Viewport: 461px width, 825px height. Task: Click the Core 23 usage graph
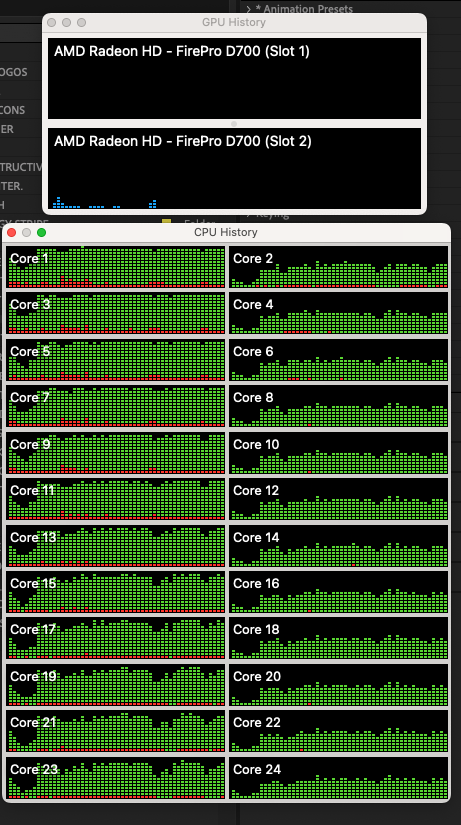[115, 778]
